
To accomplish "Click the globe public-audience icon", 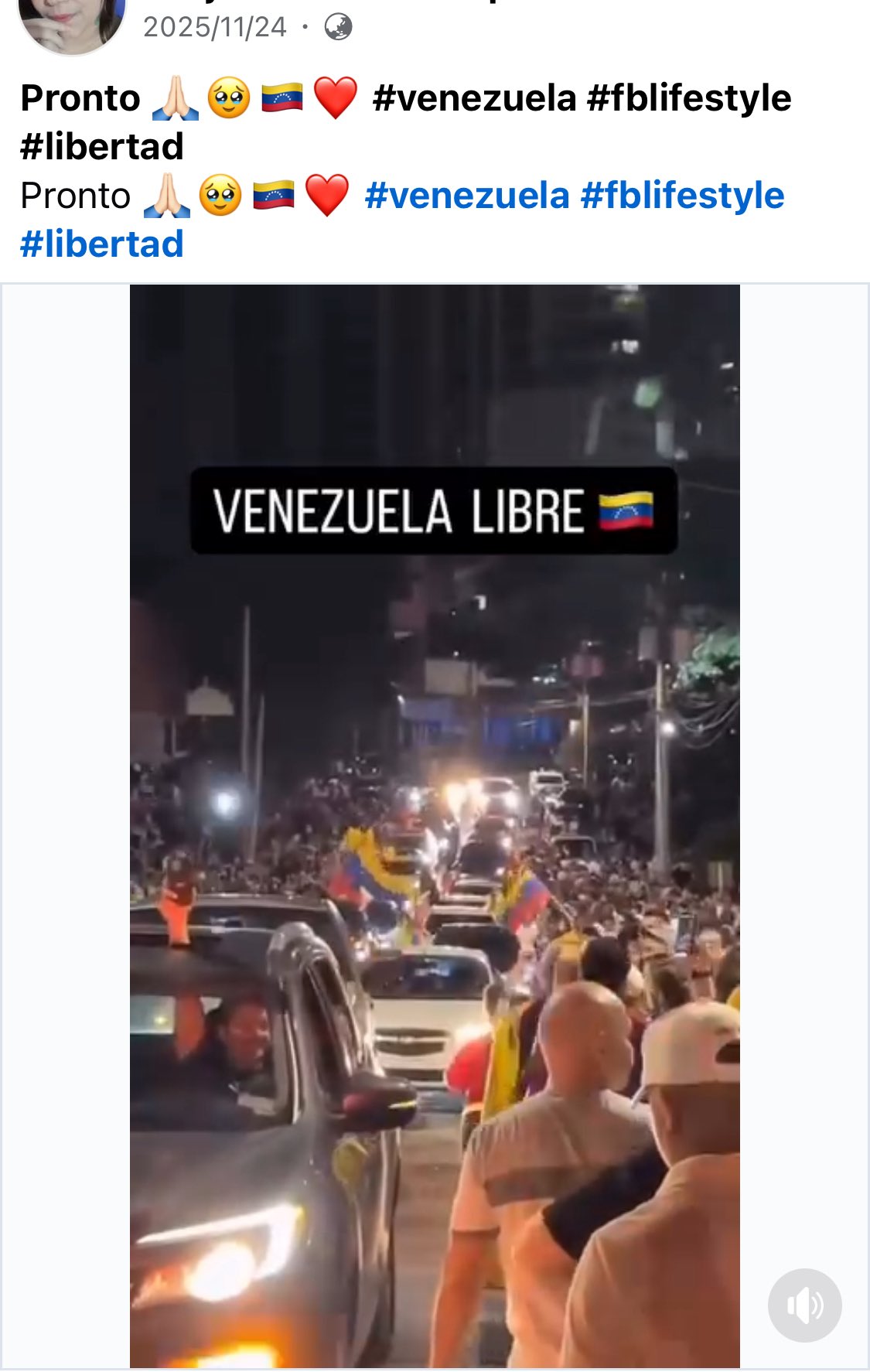I will click(x=338, y=28).
